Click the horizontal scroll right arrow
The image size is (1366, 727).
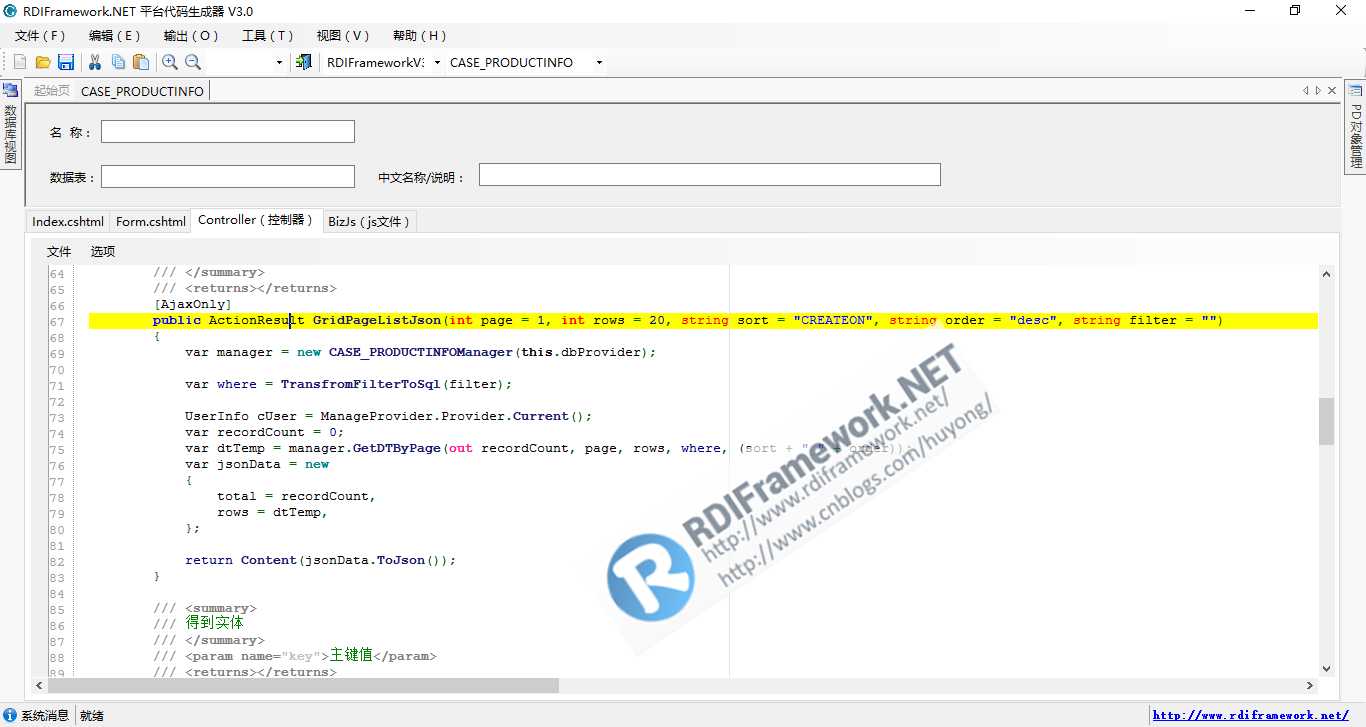coord(1311,686)
